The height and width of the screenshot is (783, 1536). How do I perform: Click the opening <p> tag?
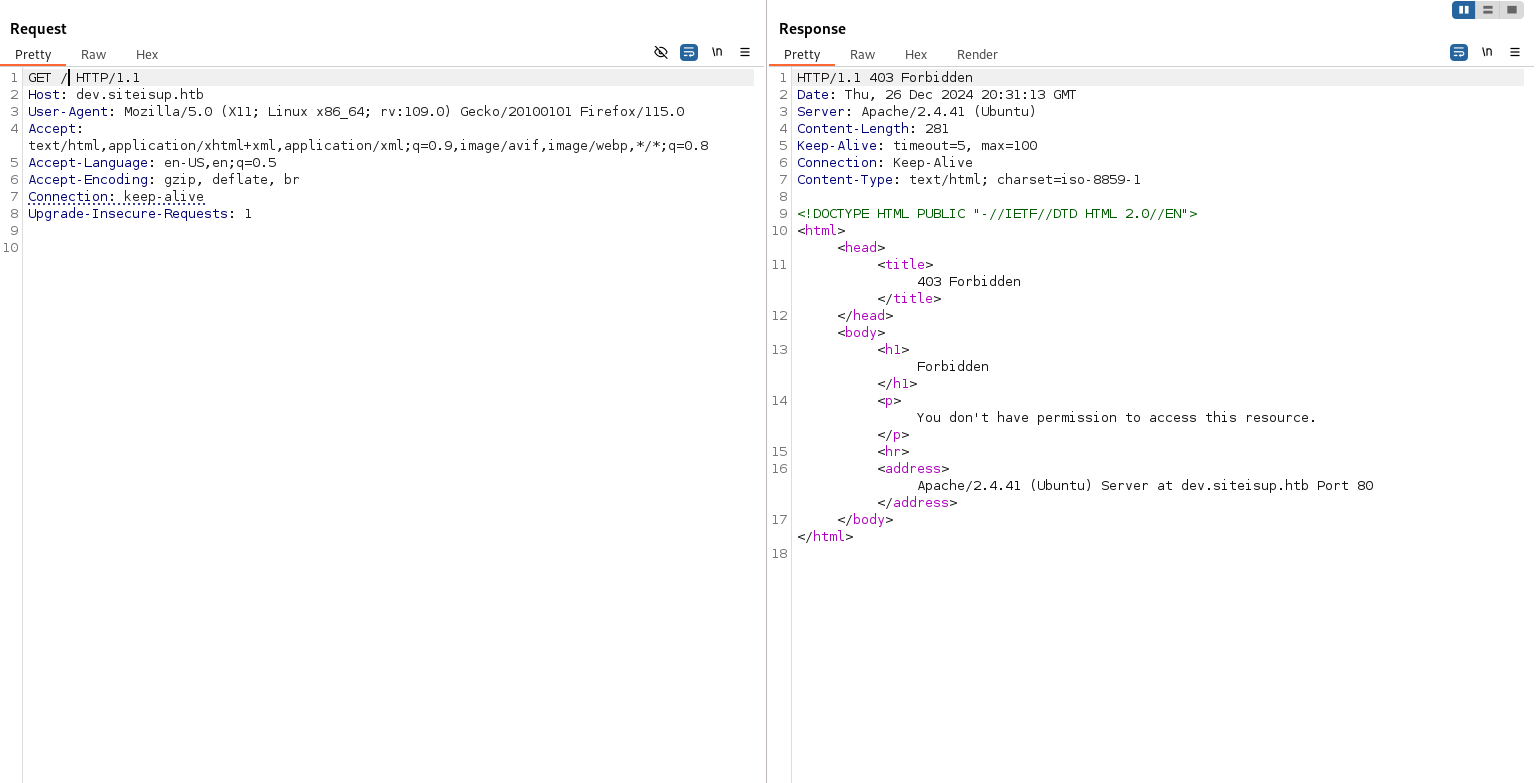889,400
